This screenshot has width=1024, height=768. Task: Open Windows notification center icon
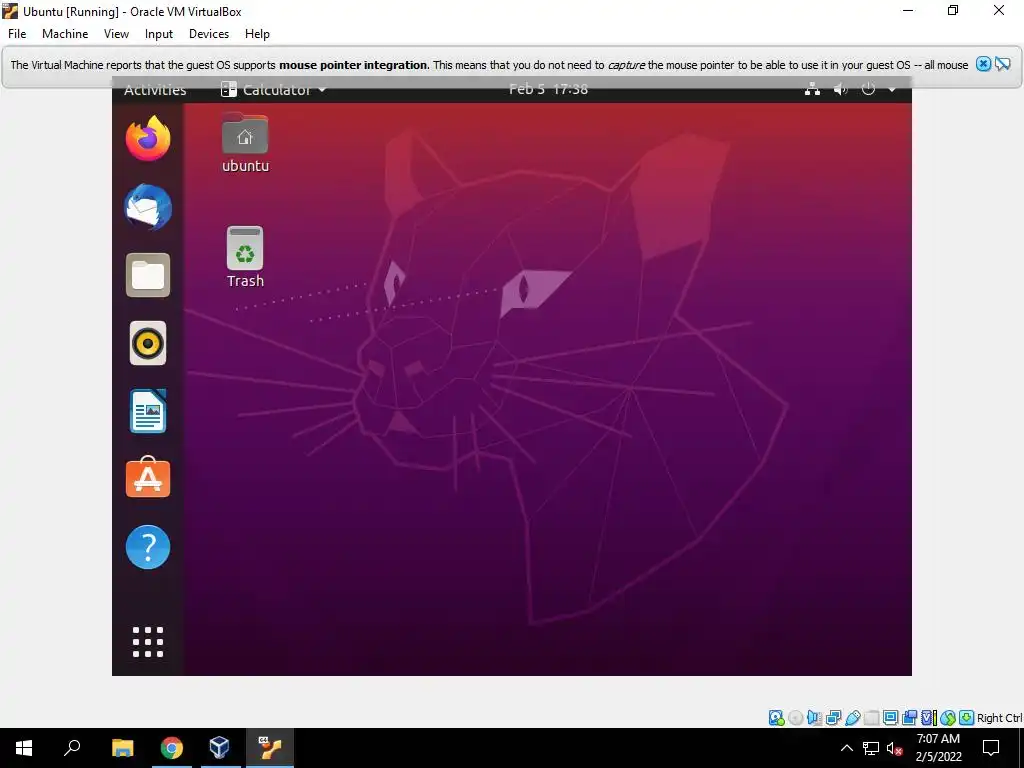tap(991, 748)
